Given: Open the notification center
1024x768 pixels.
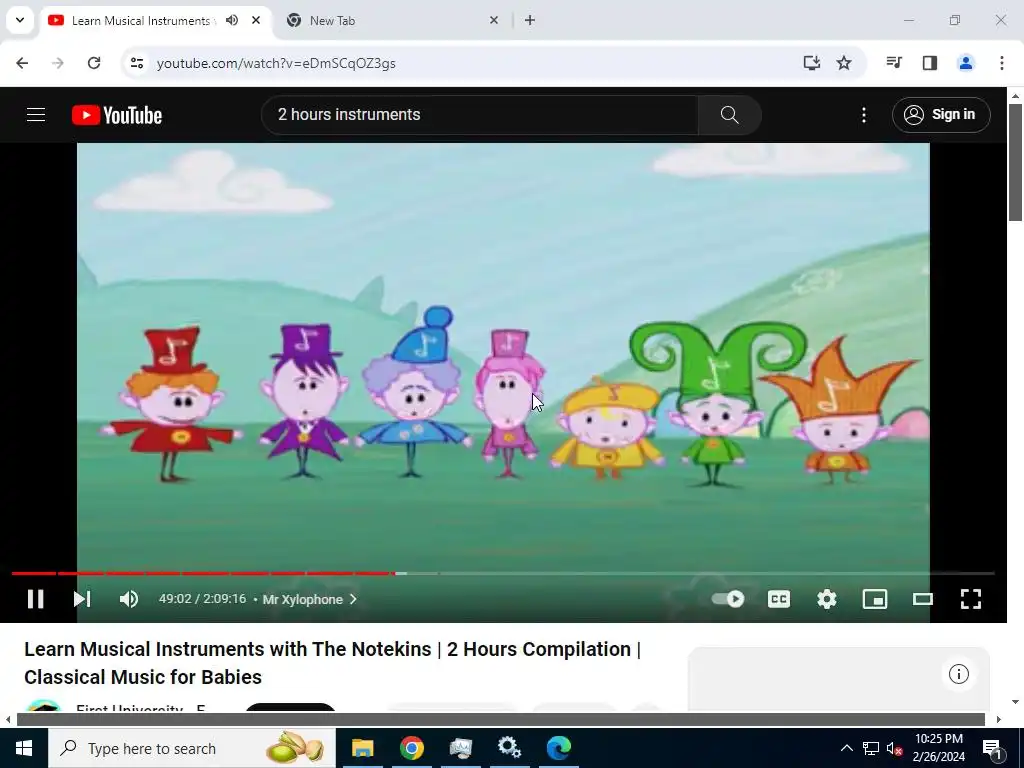Looking at the screenshot, I should [x=992, y=748].
